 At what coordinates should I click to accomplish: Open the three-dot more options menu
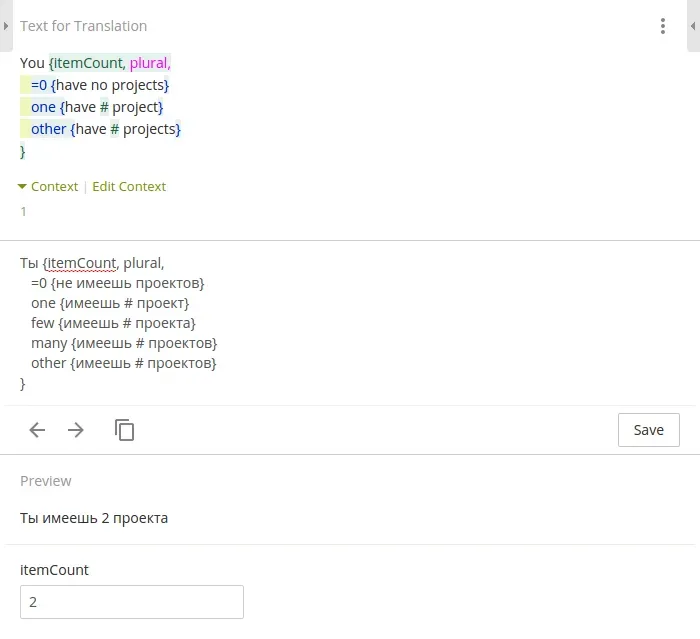662,27
